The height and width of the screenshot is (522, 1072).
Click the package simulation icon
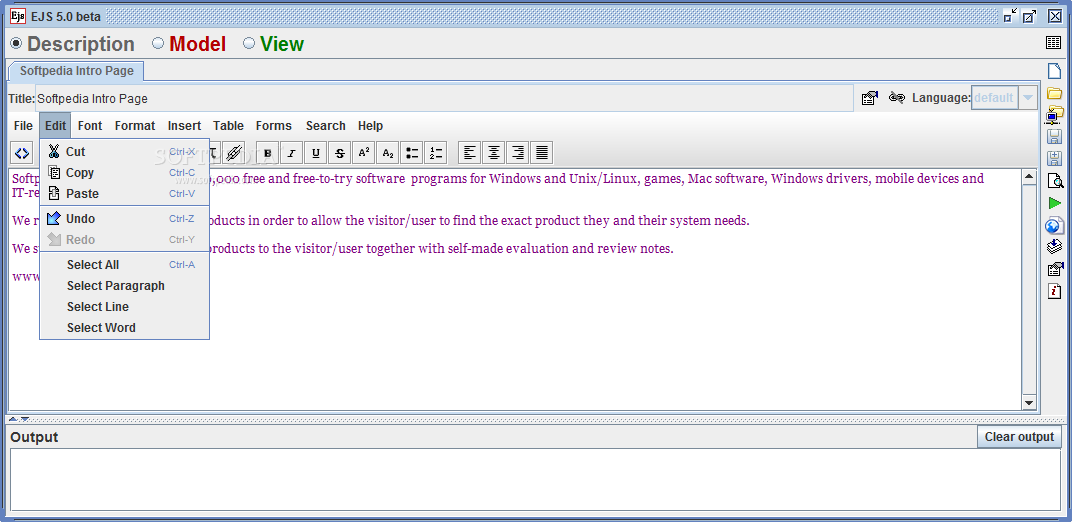[1055, 247]
